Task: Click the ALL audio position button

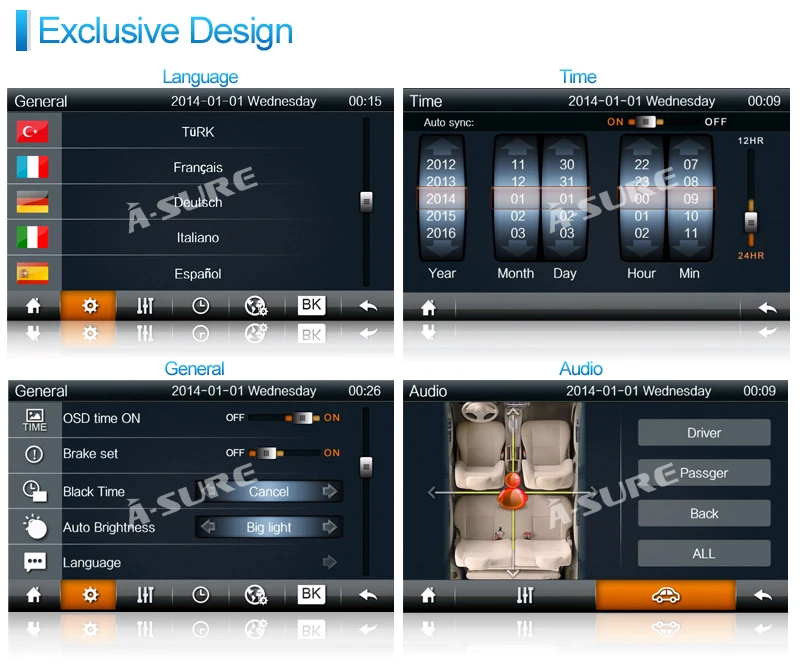Action: pyautogui.click(x=704, y=553)
